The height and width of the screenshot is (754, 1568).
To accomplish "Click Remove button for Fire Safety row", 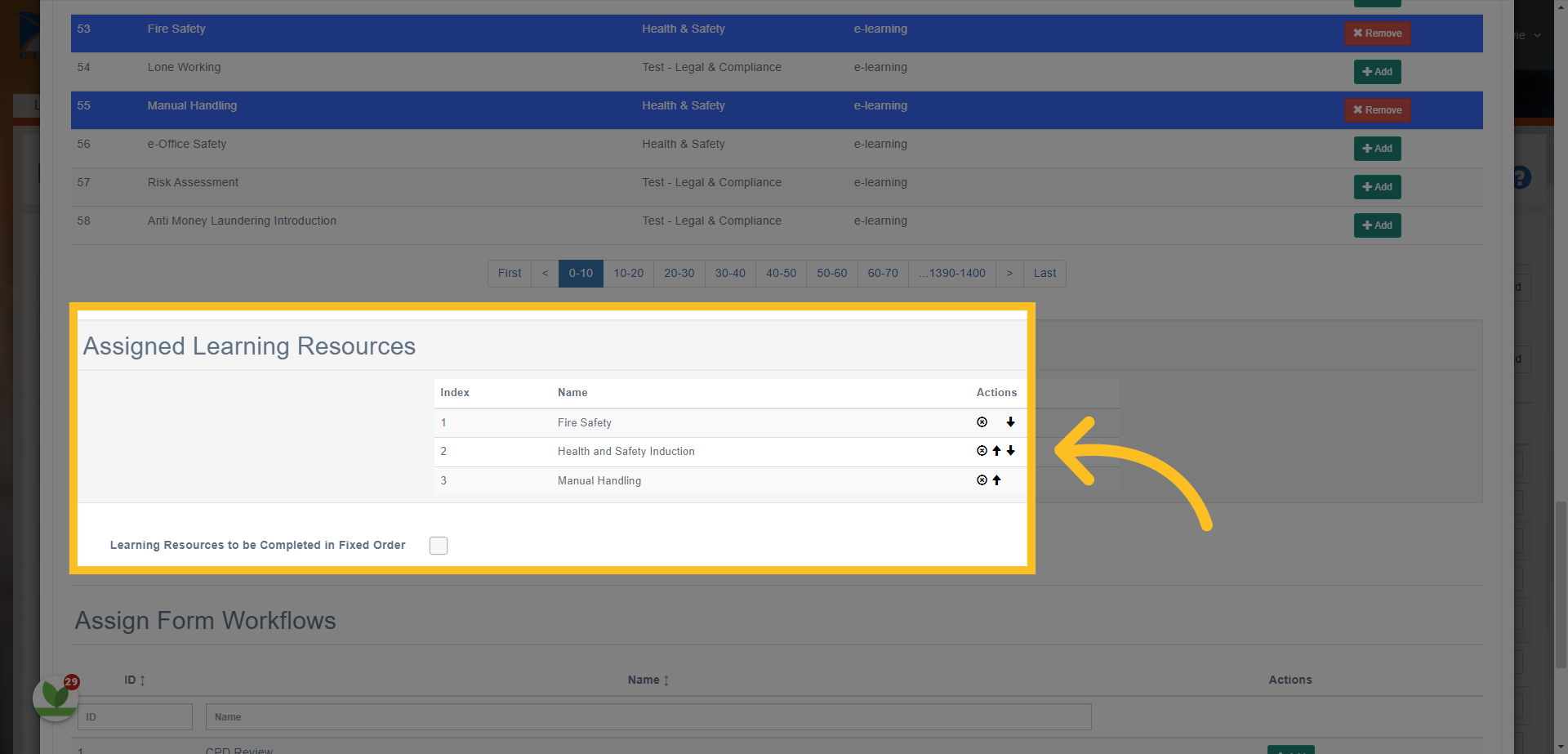I will pos(1377,33).
